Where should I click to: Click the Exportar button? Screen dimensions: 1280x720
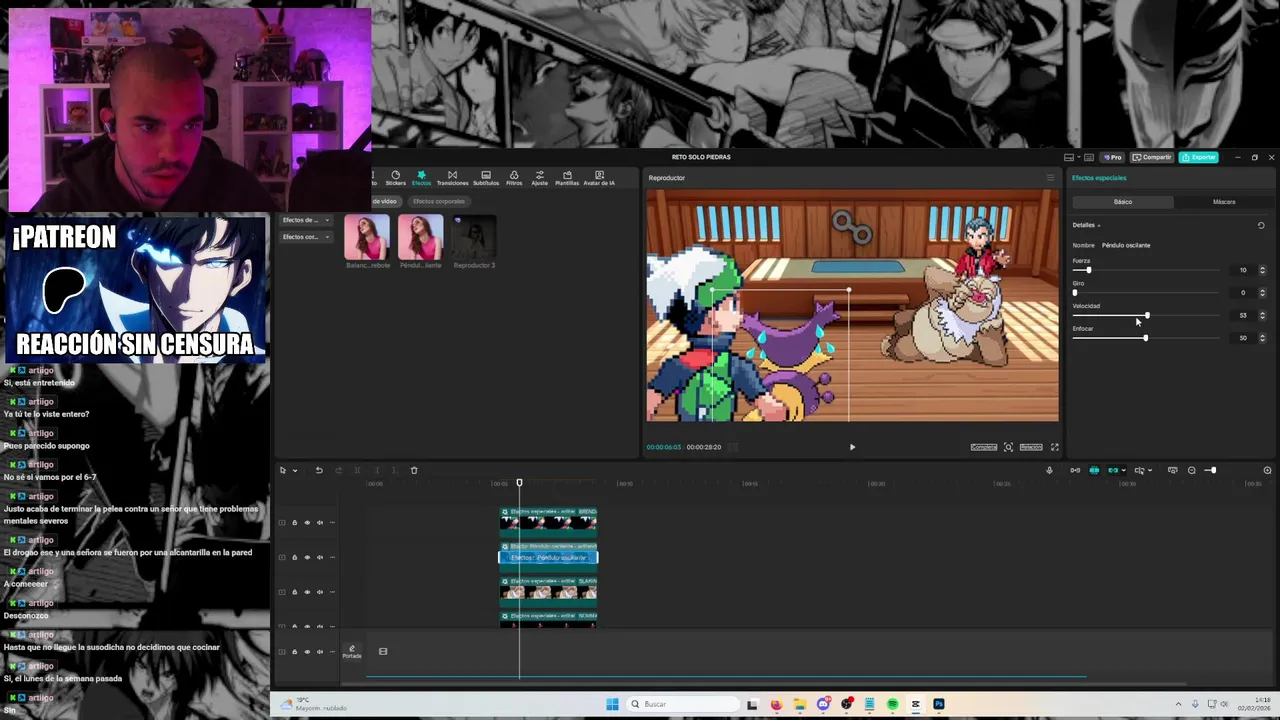pos(1198,157)
